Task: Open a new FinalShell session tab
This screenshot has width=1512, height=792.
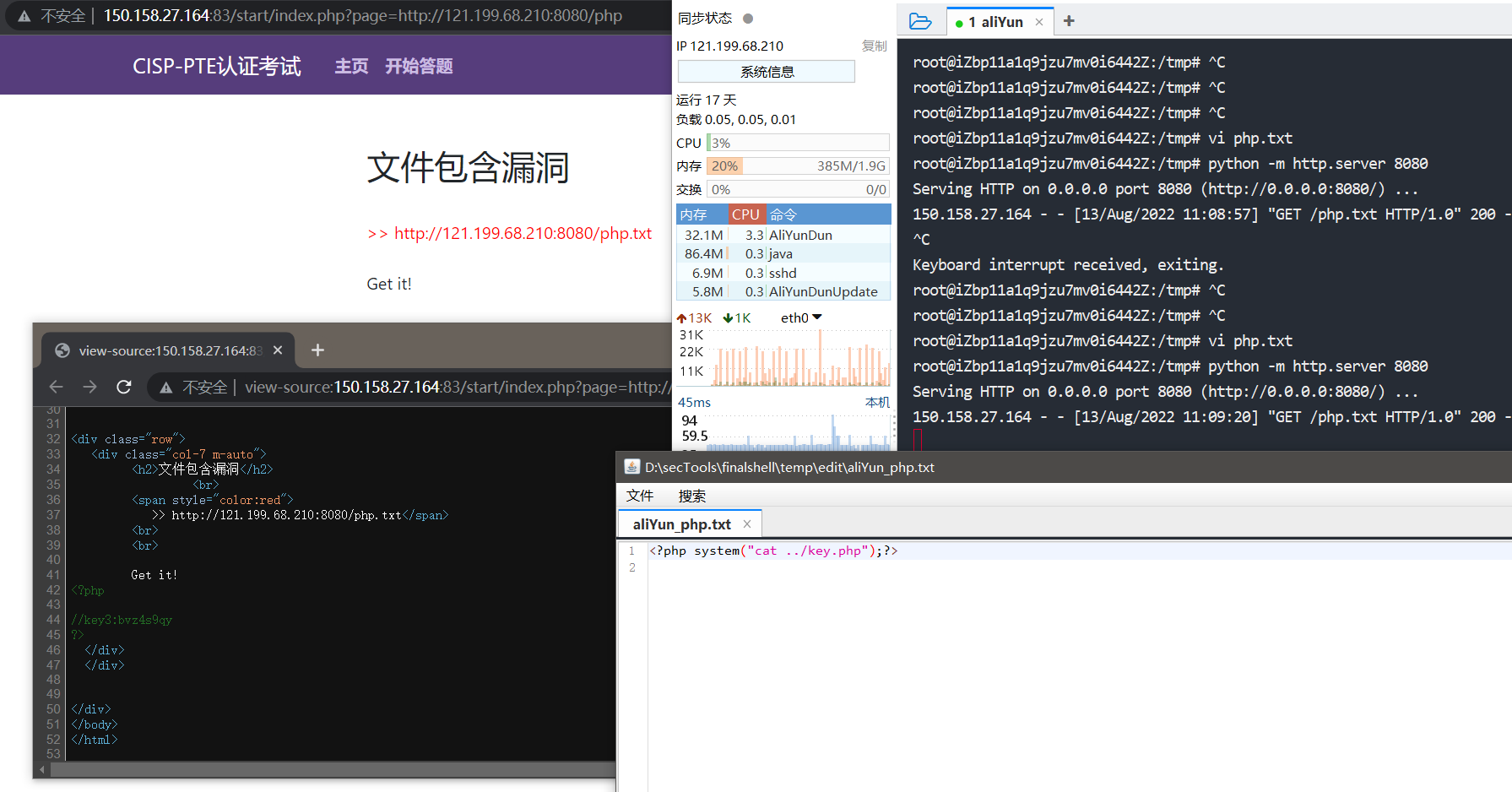Action: [1069, 21]
